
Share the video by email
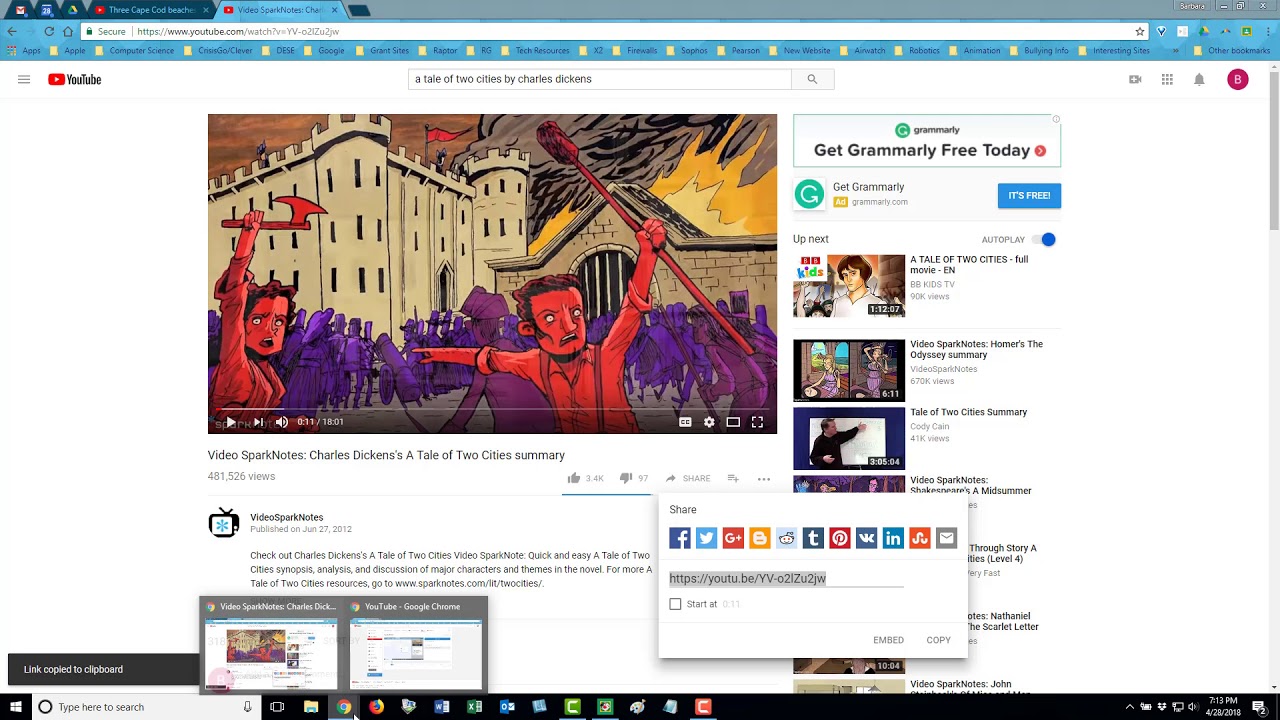click(946, 538)
